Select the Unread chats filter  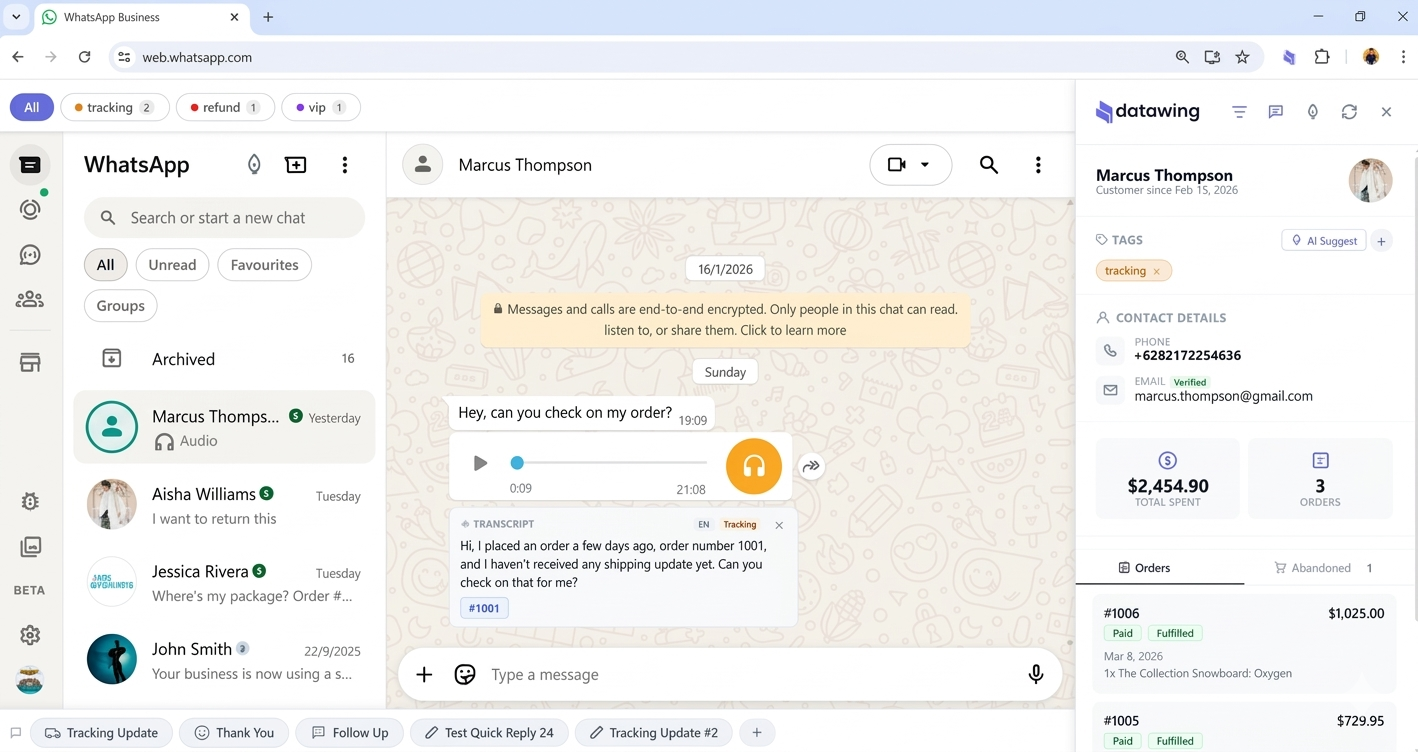[172, 265]
